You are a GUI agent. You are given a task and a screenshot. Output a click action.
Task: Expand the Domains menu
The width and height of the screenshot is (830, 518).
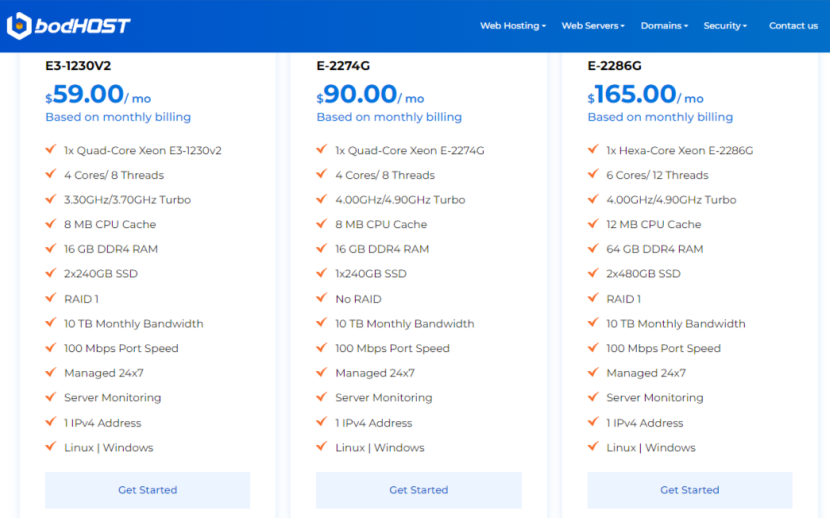664,26
